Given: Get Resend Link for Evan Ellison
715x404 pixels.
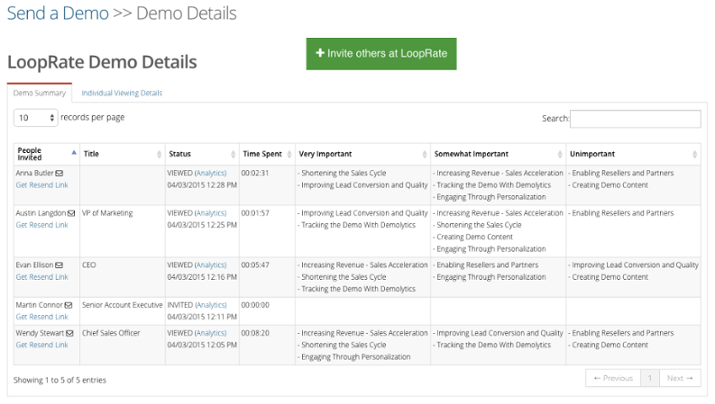Looking at the screenshot, I should (x=42, y=277).
